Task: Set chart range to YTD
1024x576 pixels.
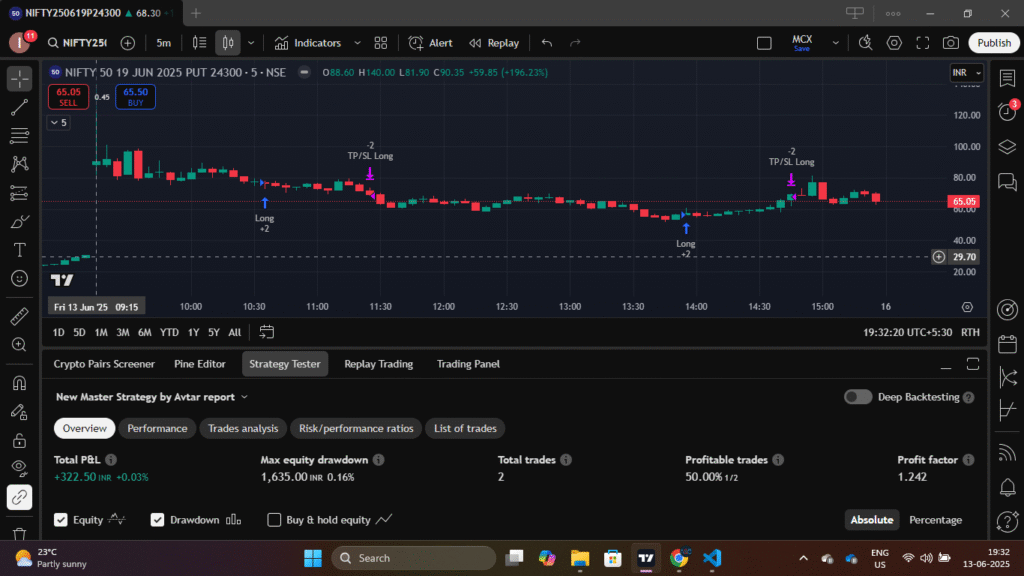Action: (x=169, y=332)
